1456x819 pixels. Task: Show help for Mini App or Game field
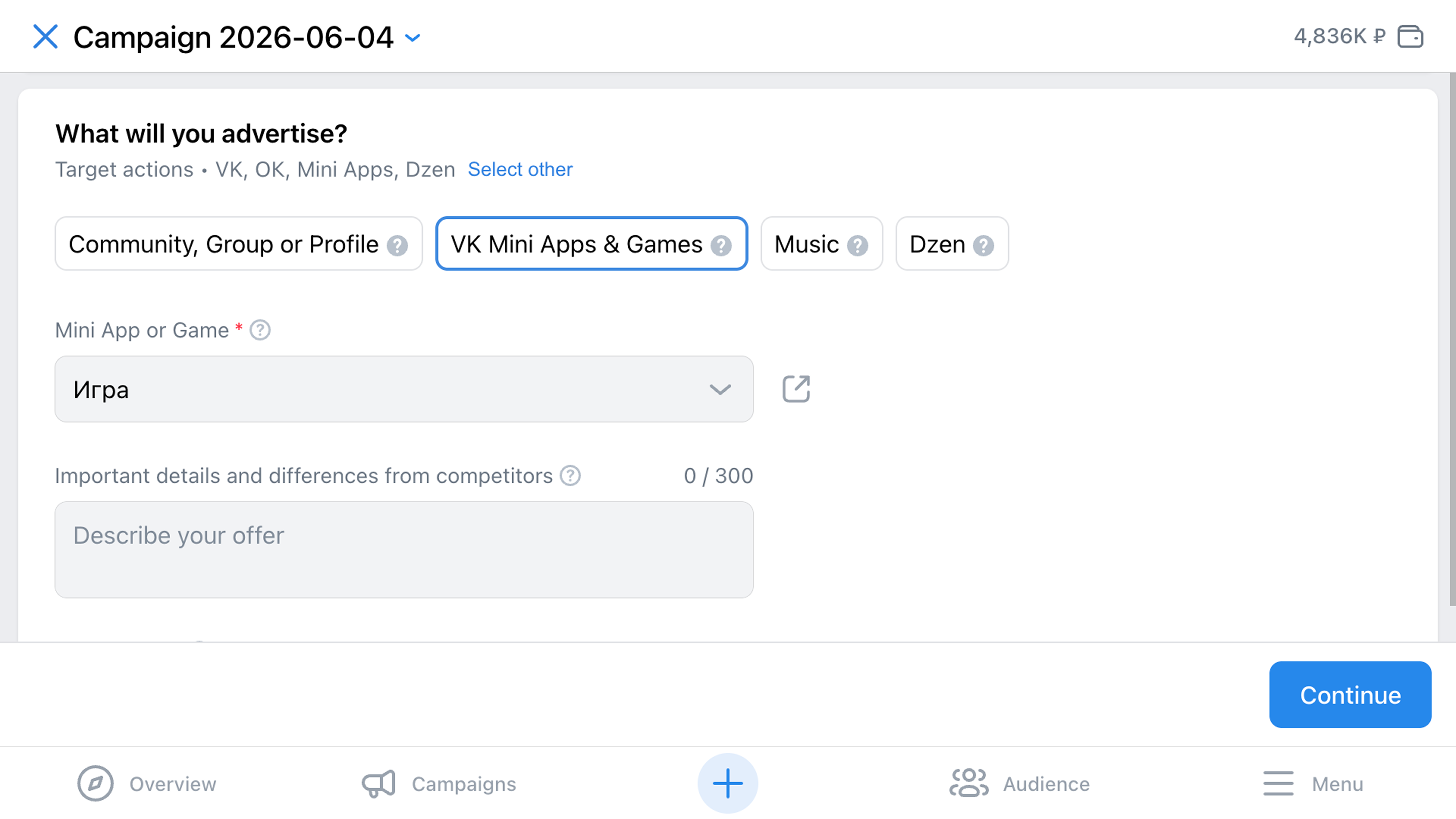[x=260, y=330]
